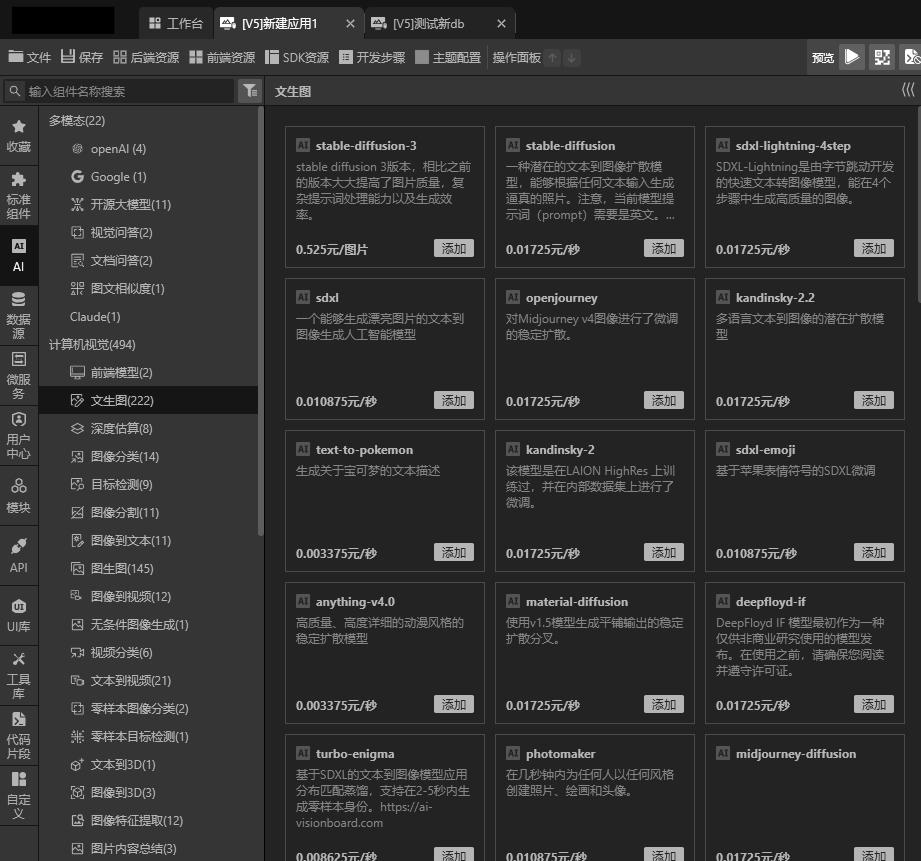Screen dimensions: 921x861
Task: Select 深度估算(8) tree item
Action: coord(148,428)
